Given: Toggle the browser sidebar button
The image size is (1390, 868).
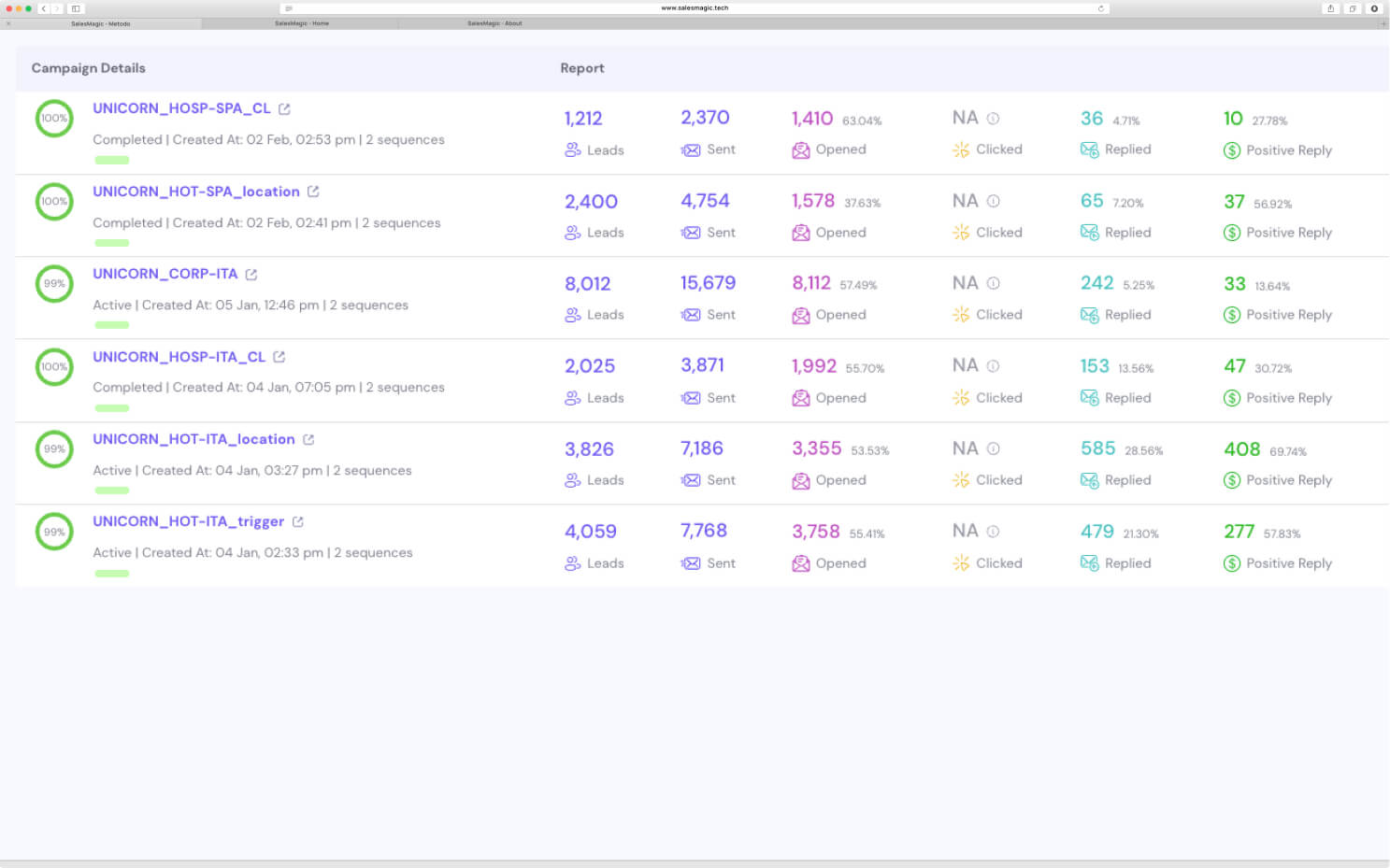Looking at the screenshot, I should tap(76, 8).
